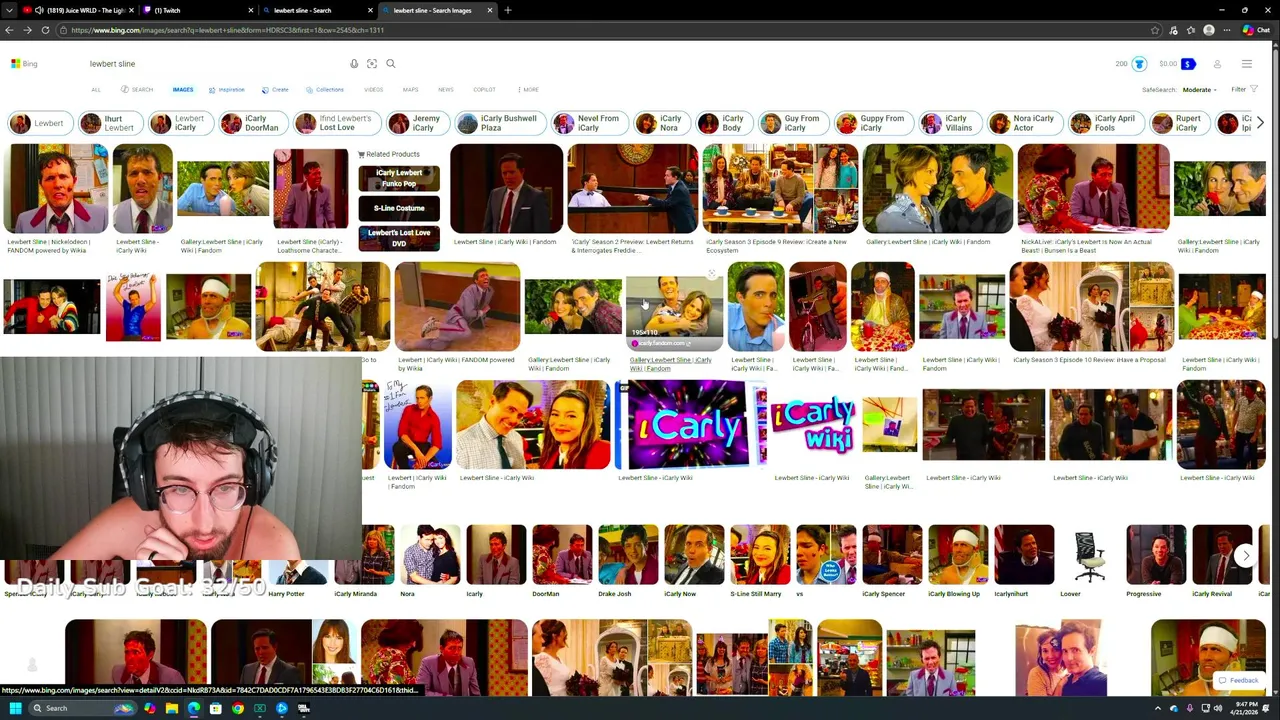The height and width of the screenshot is (720, 1280).
Task: Open the colorful iCarly logo thumbnail
Action: click(690, 425)
